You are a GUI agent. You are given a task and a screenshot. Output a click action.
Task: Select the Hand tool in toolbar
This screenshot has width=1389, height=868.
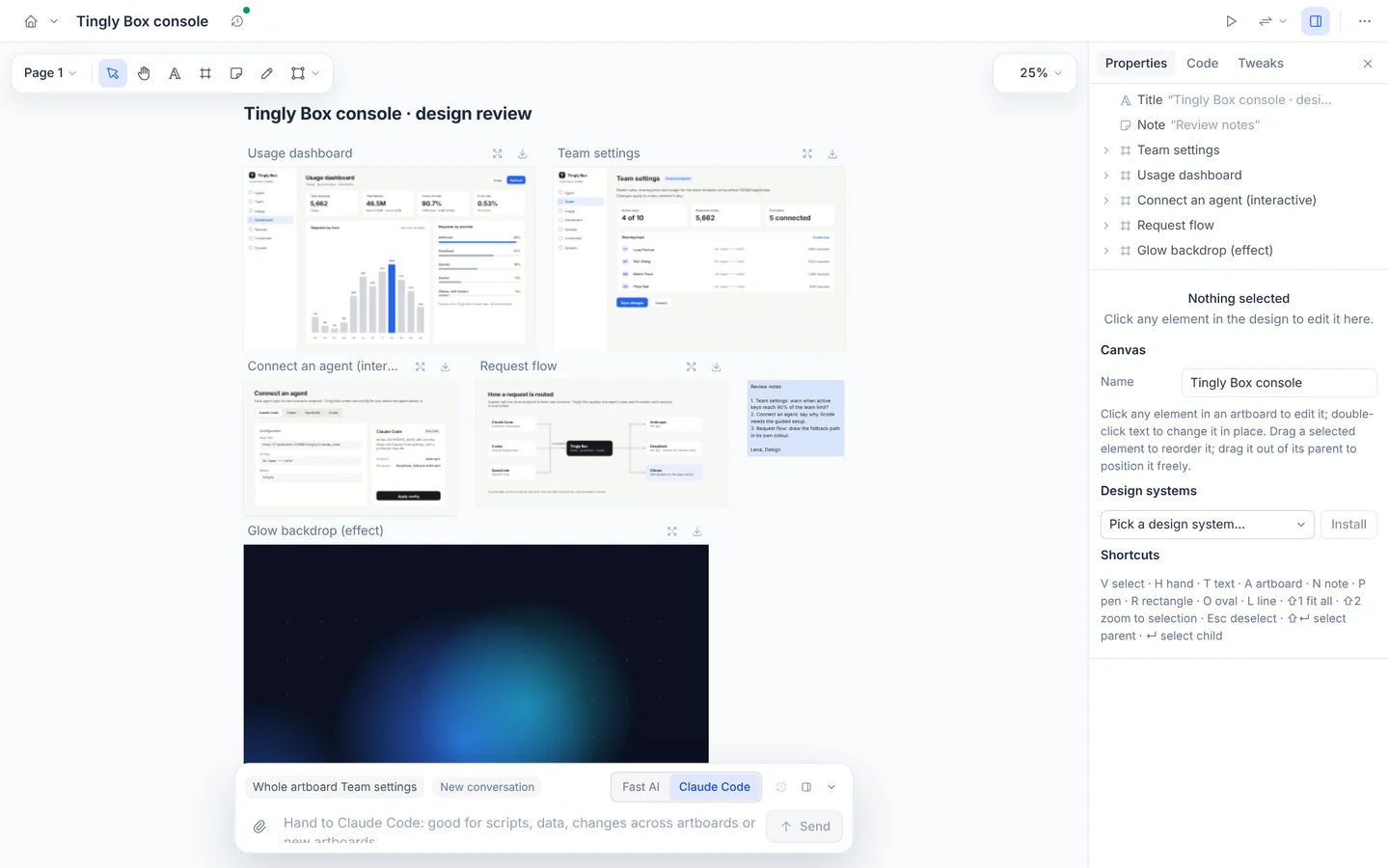[x=144, y=73]
